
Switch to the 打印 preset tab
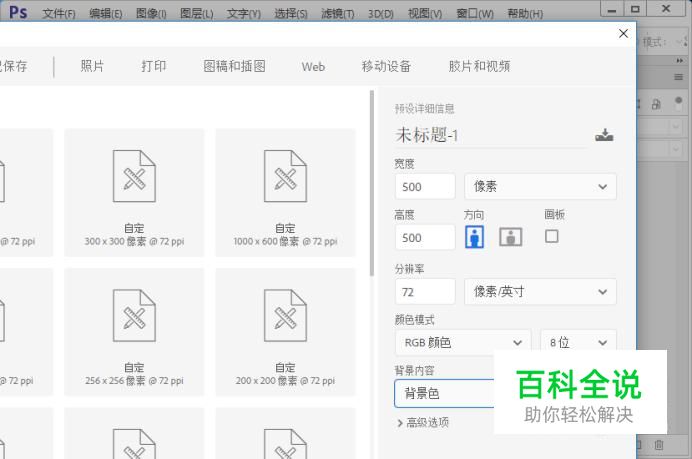[154, 66]
